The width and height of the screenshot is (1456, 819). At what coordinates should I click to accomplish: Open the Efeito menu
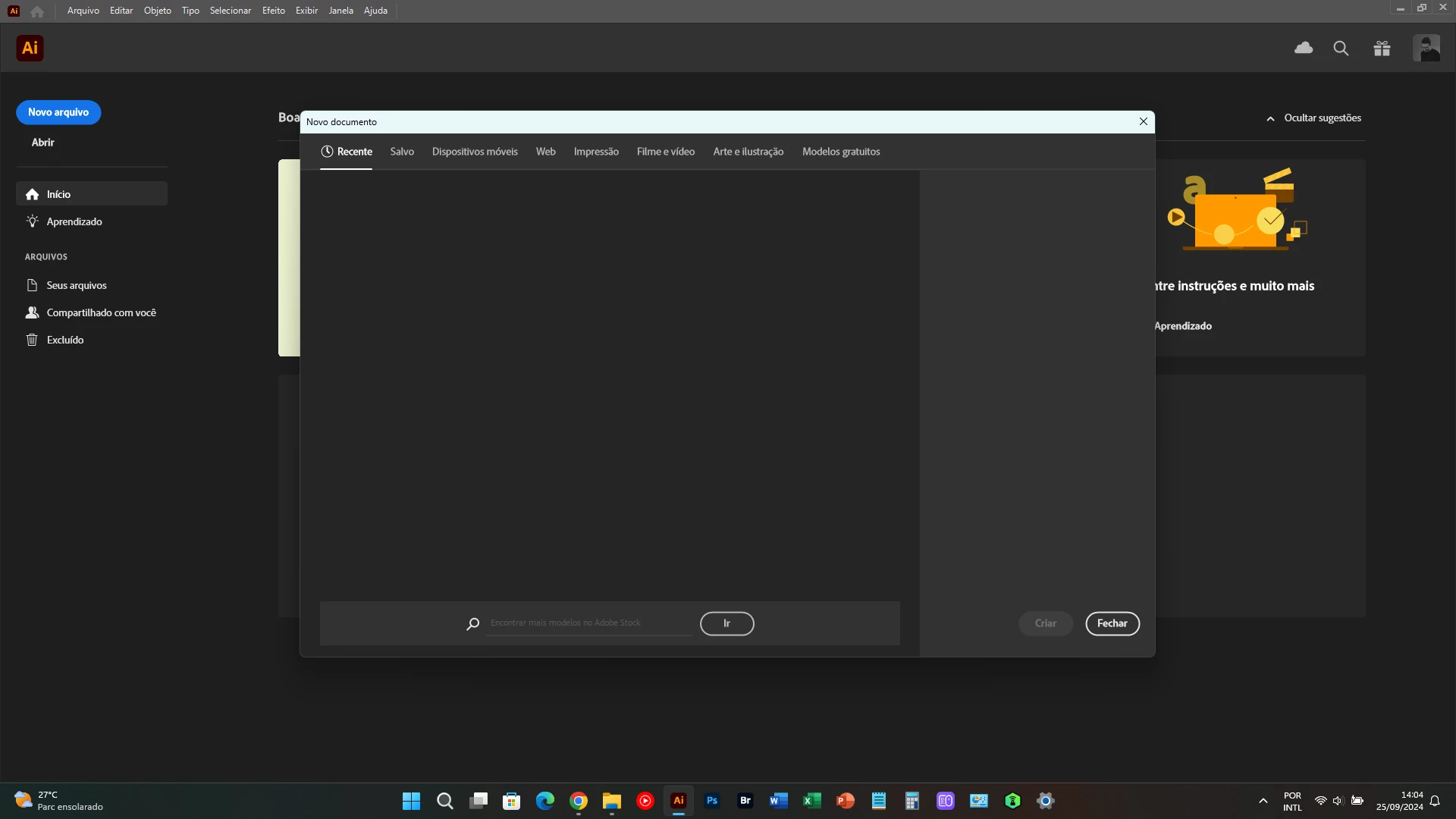pos(273,11)
